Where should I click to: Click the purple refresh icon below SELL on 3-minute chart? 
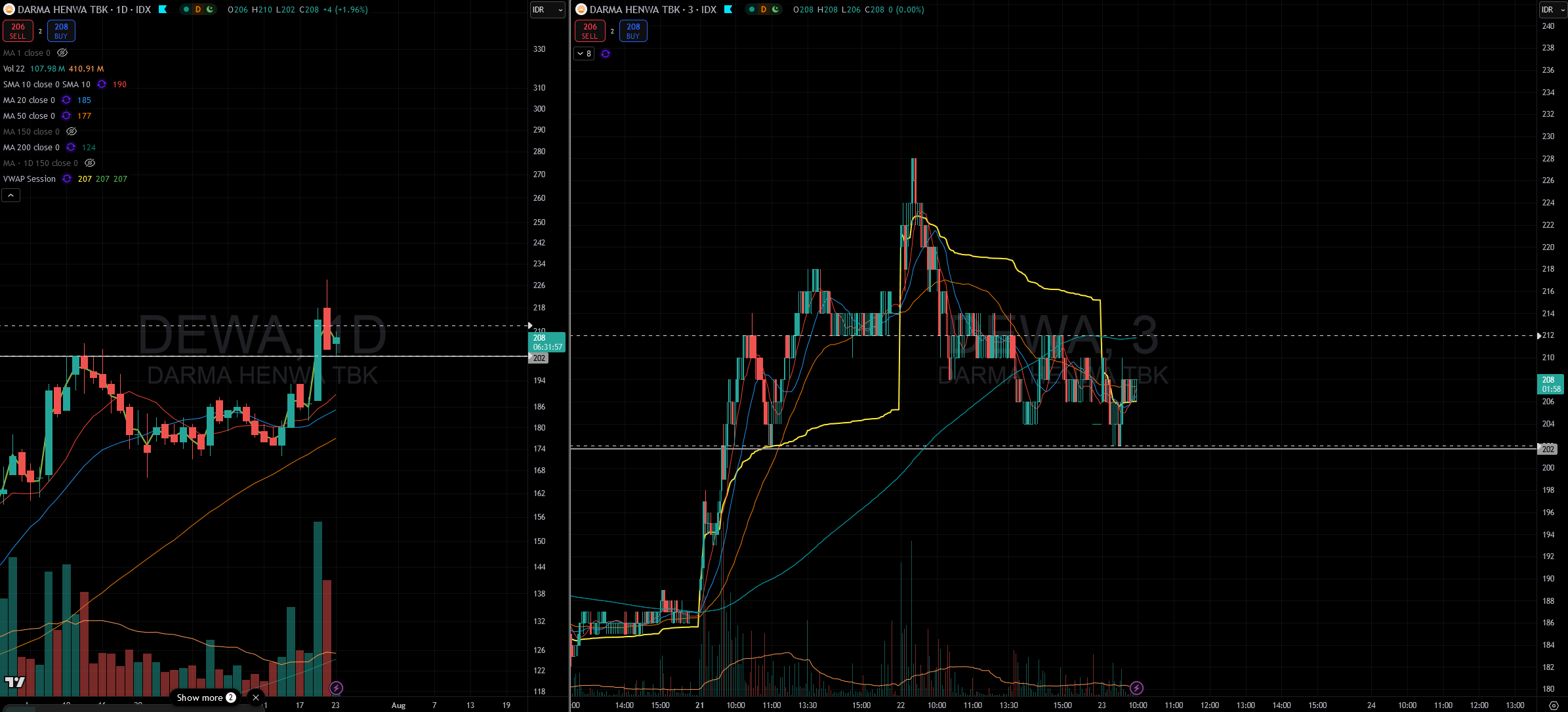pos(606,54)
